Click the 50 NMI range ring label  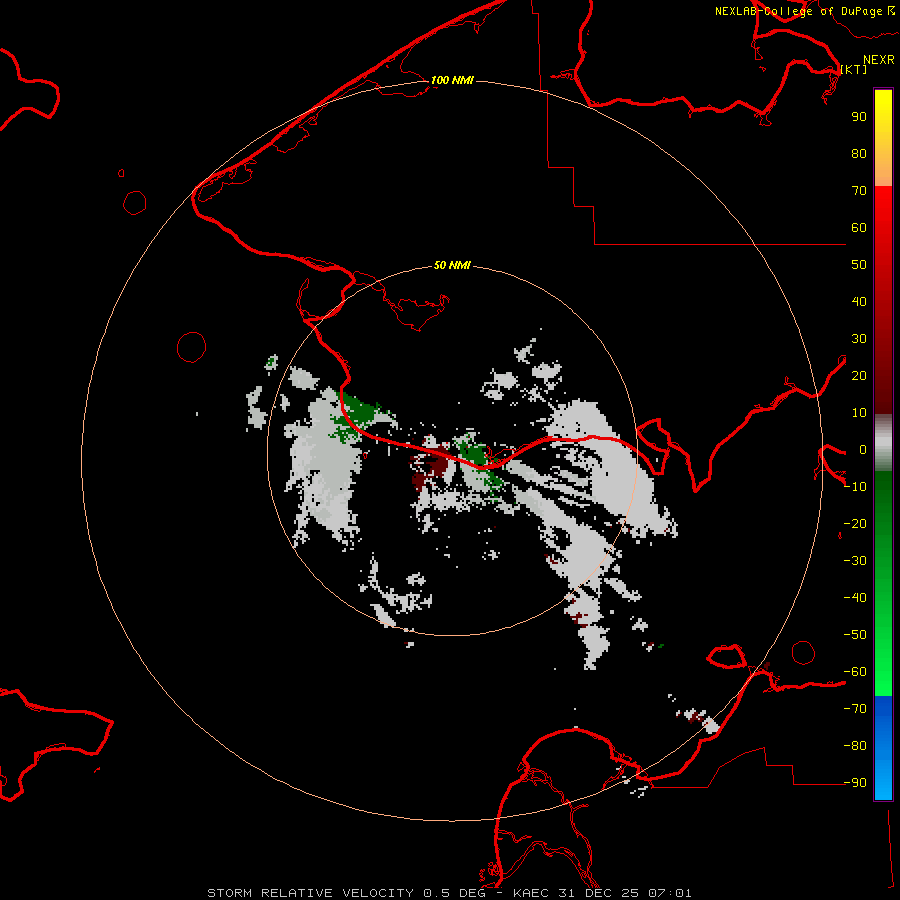pos(452,265)
